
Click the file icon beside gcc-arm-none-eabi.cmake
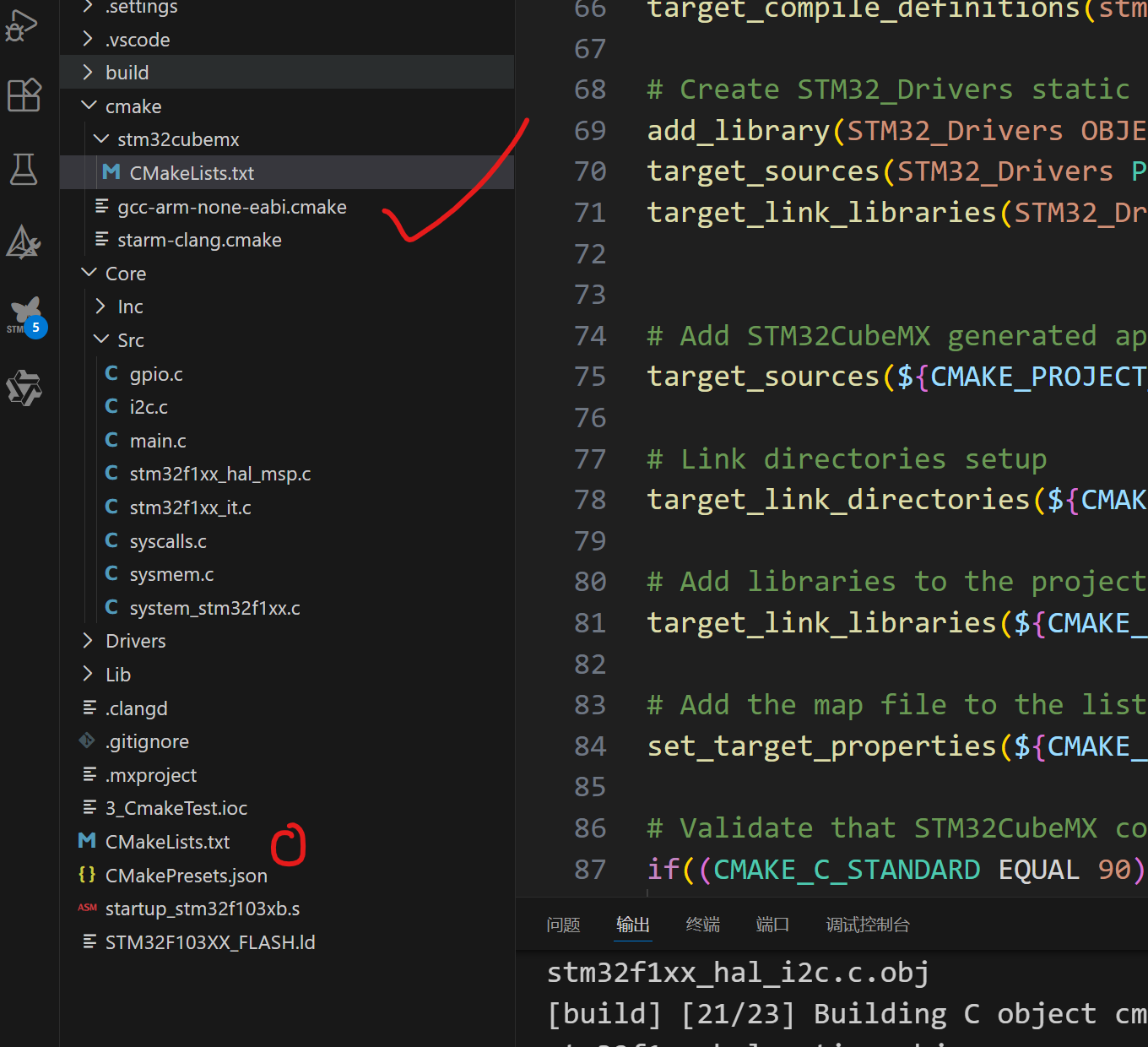pos(102,206)
